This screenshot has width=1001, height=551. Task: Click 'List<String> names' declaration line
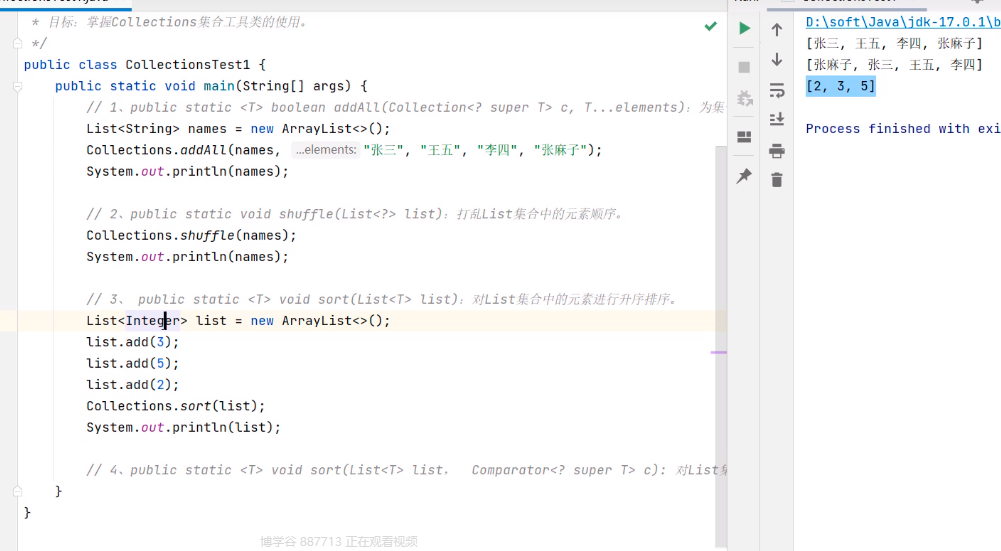pyautogui.click(x=238, y=129)
